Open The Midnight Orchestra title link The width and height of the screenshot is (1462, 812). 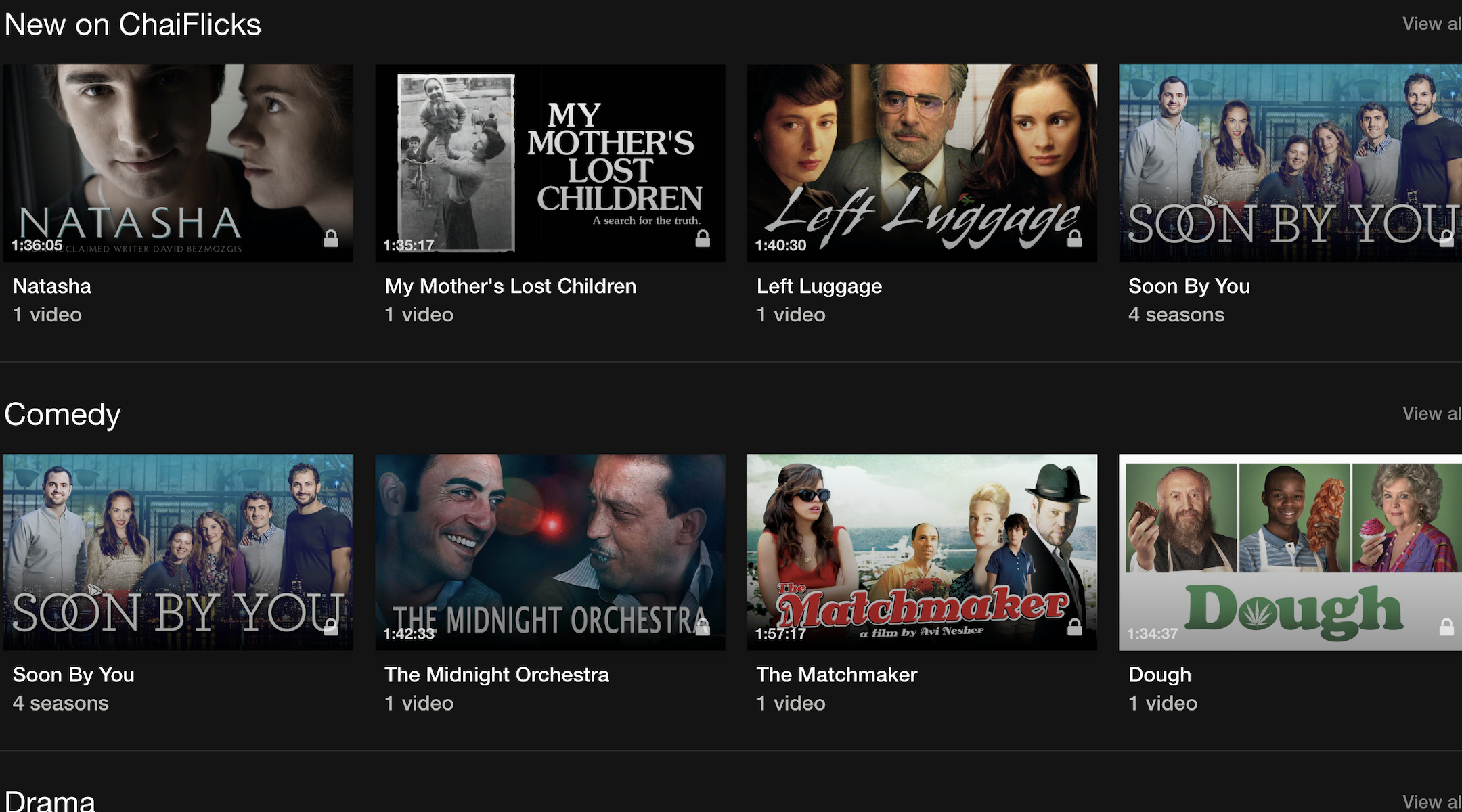[x=497, y=675]
